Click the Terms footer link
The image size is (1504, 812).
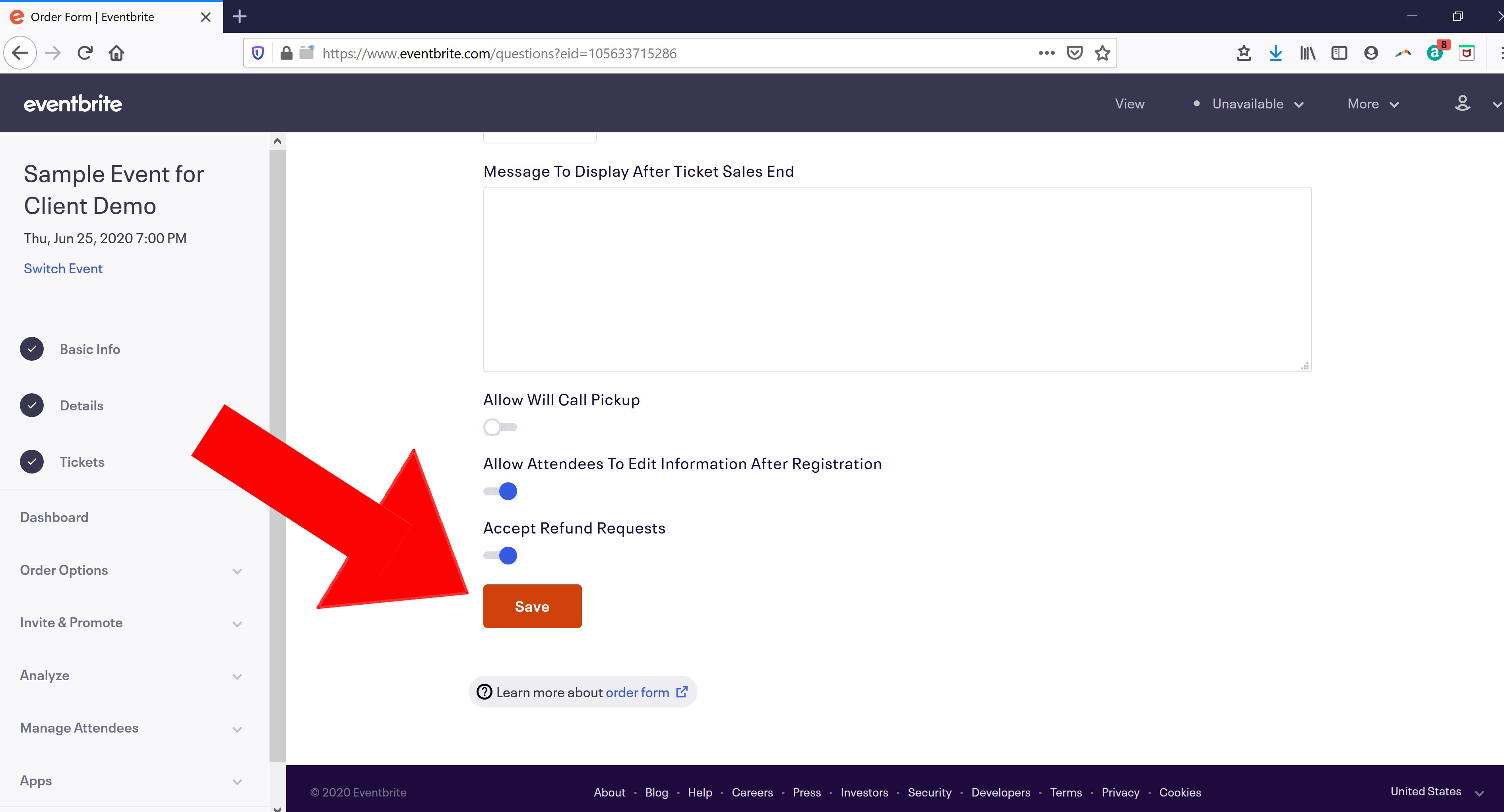pyautogui.click(x=1066, y=792)
